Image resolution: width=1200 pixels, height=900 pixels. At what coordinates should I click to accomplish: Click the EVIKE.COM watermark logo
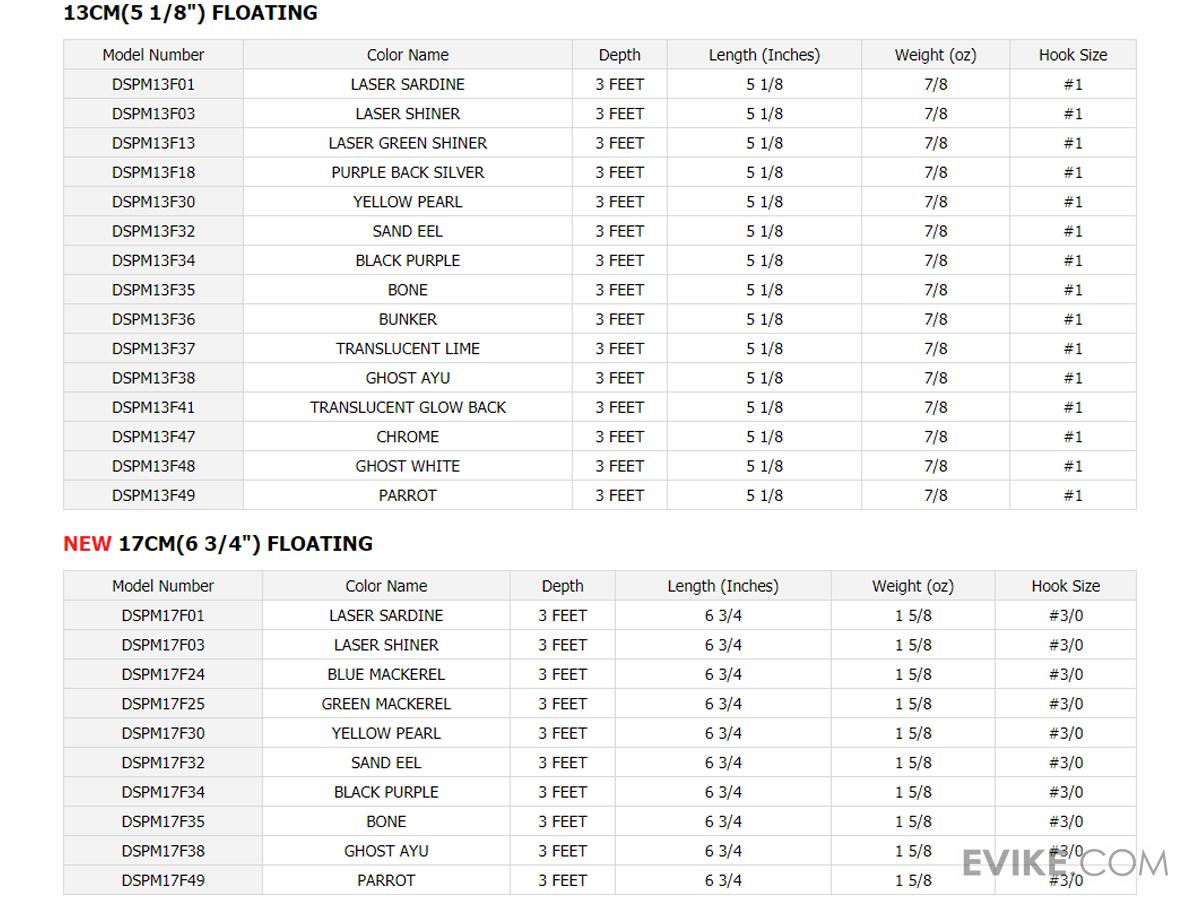click(1064, 863)
